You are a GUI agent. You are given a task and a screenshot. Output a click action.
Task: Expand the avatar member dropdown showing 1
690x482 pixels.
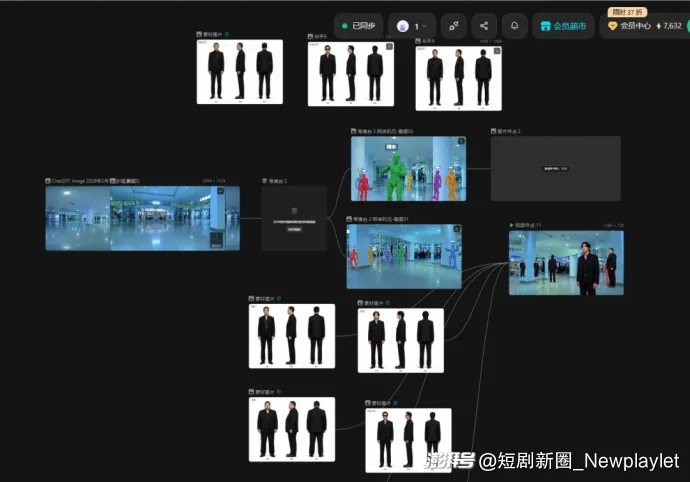click(x=412, y=26)
